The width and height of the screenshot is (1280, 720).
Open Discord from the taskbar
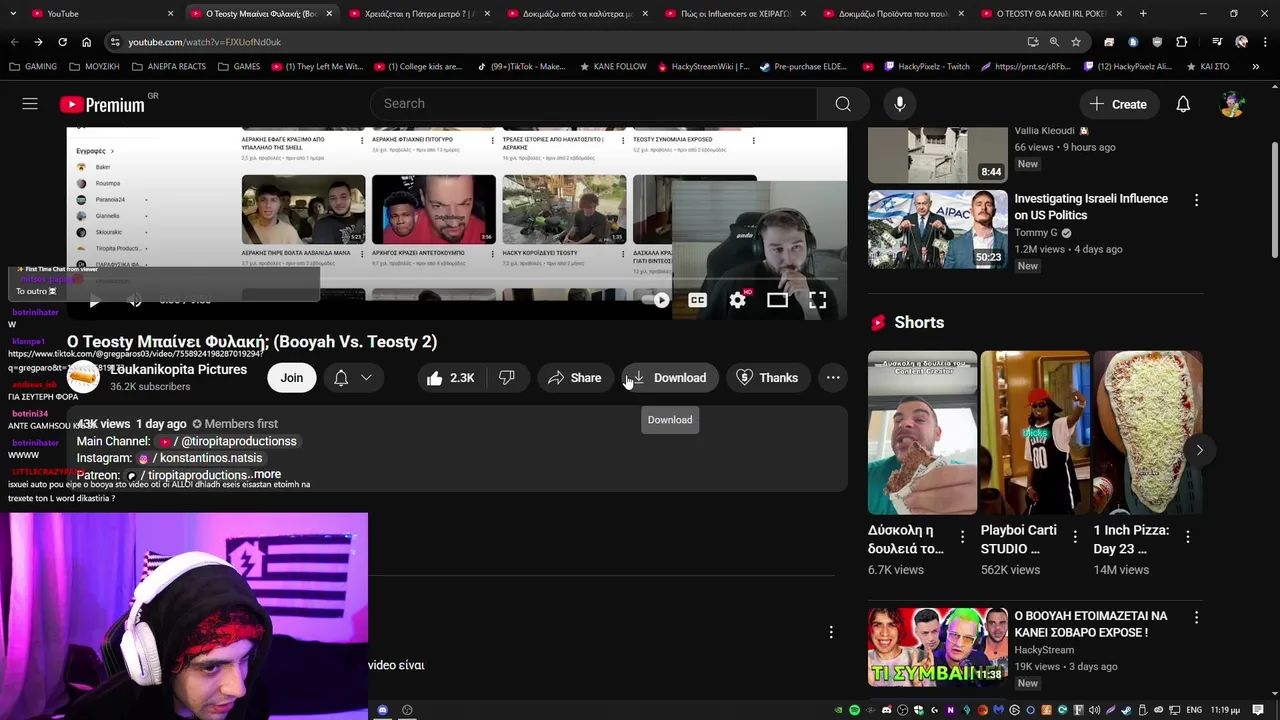pyautogui.click(x=382, y=710)
